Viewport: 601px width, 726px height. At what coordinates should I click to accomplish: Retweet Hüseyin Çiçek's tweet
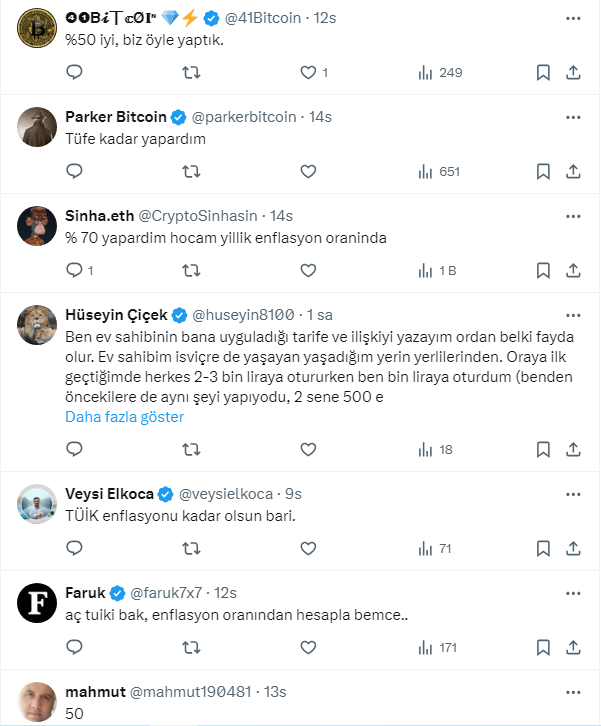tap(191, 449)
